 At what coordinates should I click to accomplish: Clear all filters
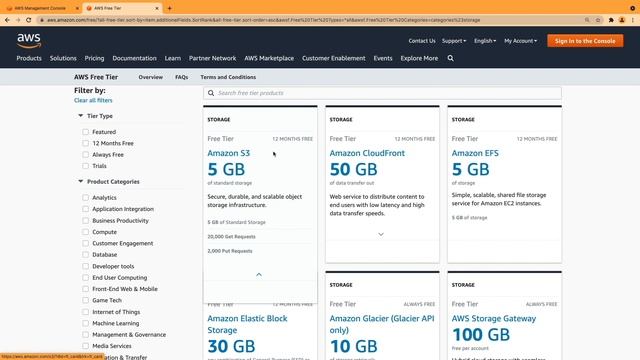93,100
